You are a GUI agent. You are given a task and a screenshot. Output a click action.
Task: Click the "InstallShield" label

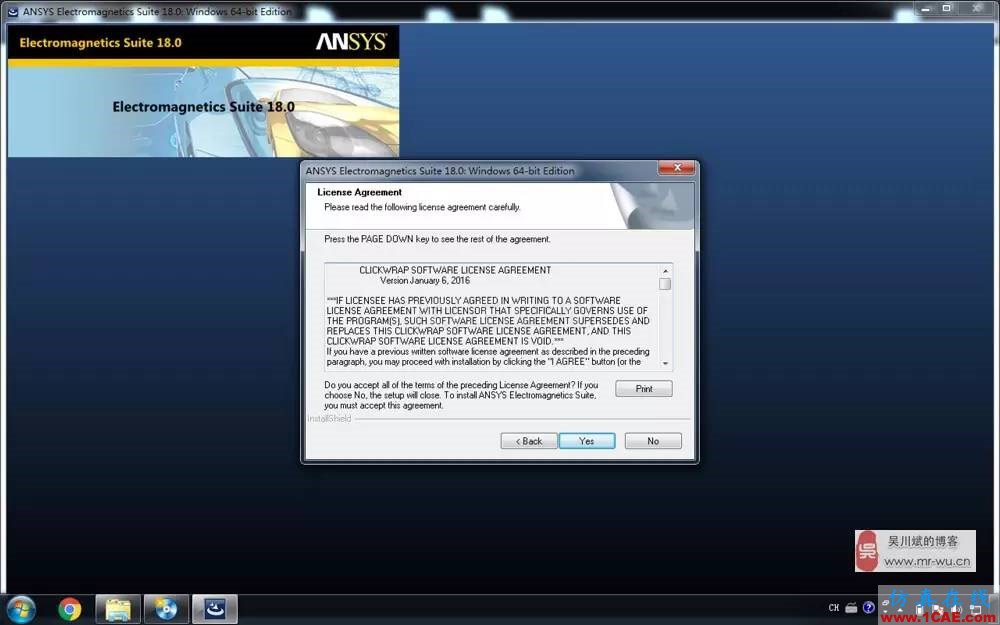coord(329,418)
